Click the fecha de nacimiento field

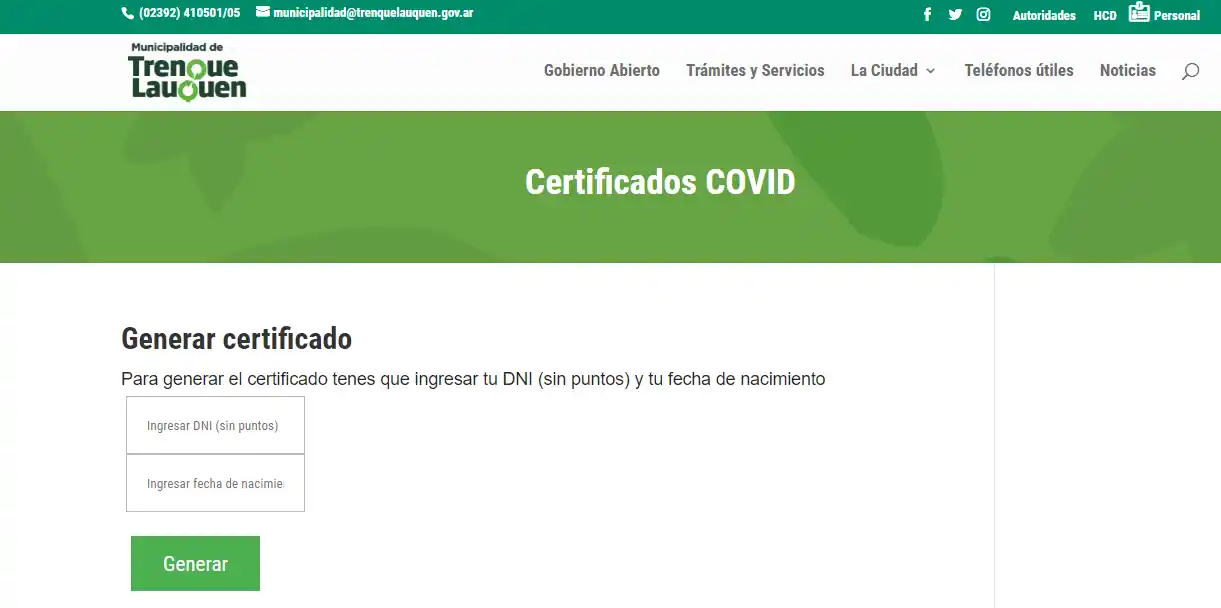coord(214,482)
